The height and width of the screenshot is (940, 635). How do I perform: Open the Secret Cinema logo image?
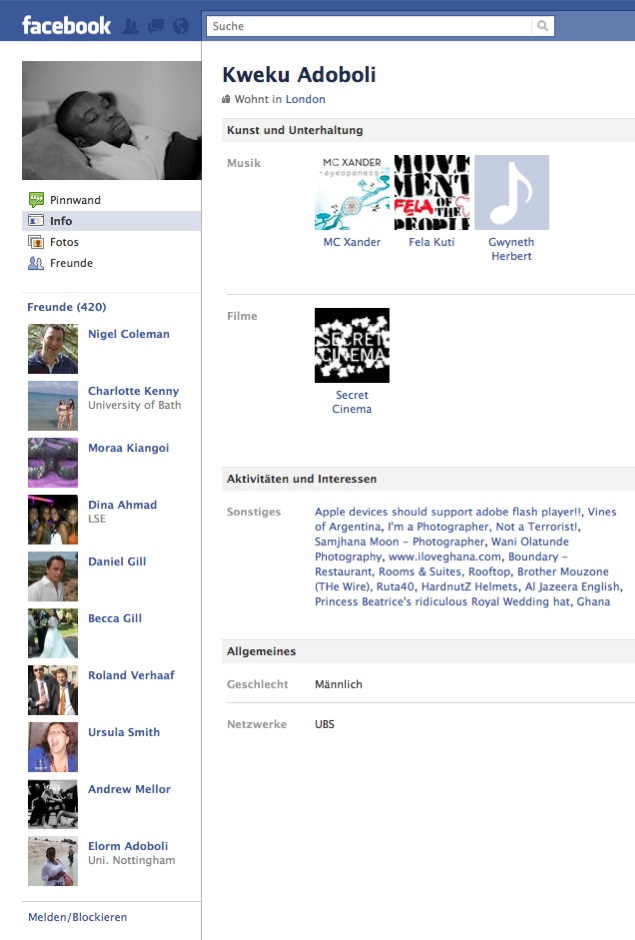pos(352,345)
